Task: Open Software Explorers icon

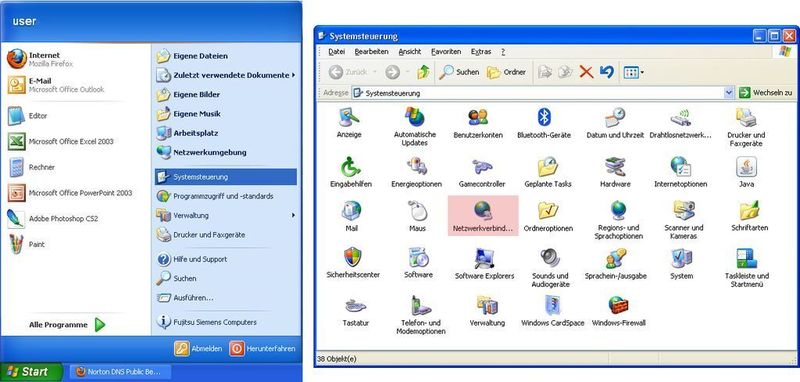Action: (484, 263)
